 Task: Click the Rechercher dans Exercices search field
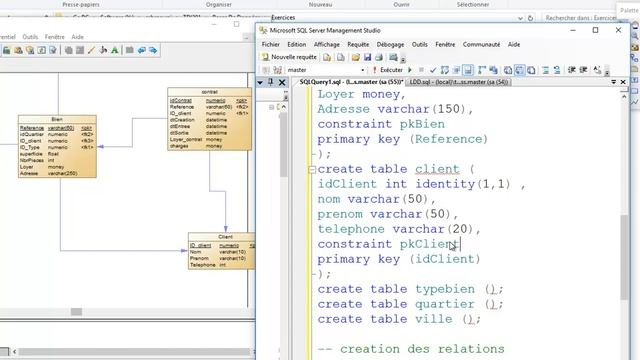point(580,18)
